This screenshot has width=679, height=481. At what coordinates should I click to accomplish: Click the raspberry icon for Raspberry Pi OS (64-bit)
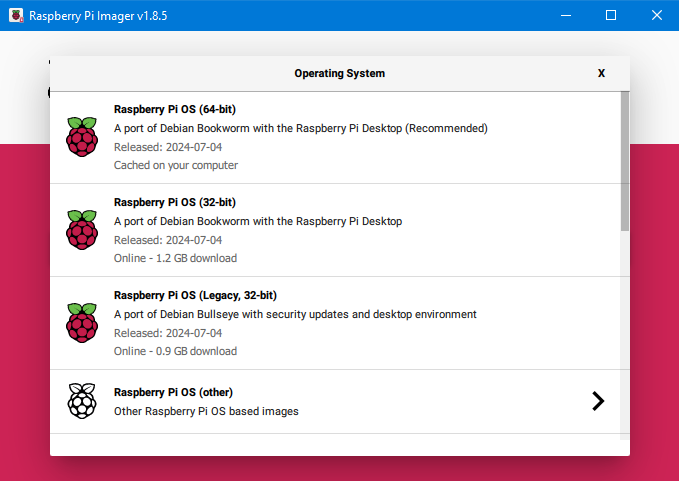pos(82,137)
